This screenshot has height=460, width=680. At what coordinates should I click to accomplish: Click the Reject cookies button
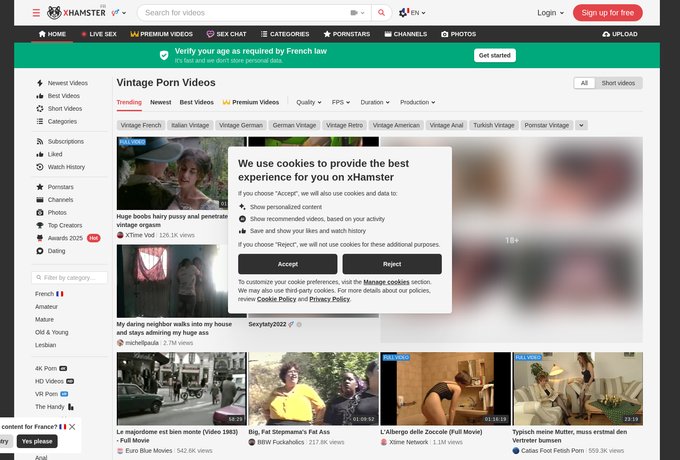pos(392,264)
